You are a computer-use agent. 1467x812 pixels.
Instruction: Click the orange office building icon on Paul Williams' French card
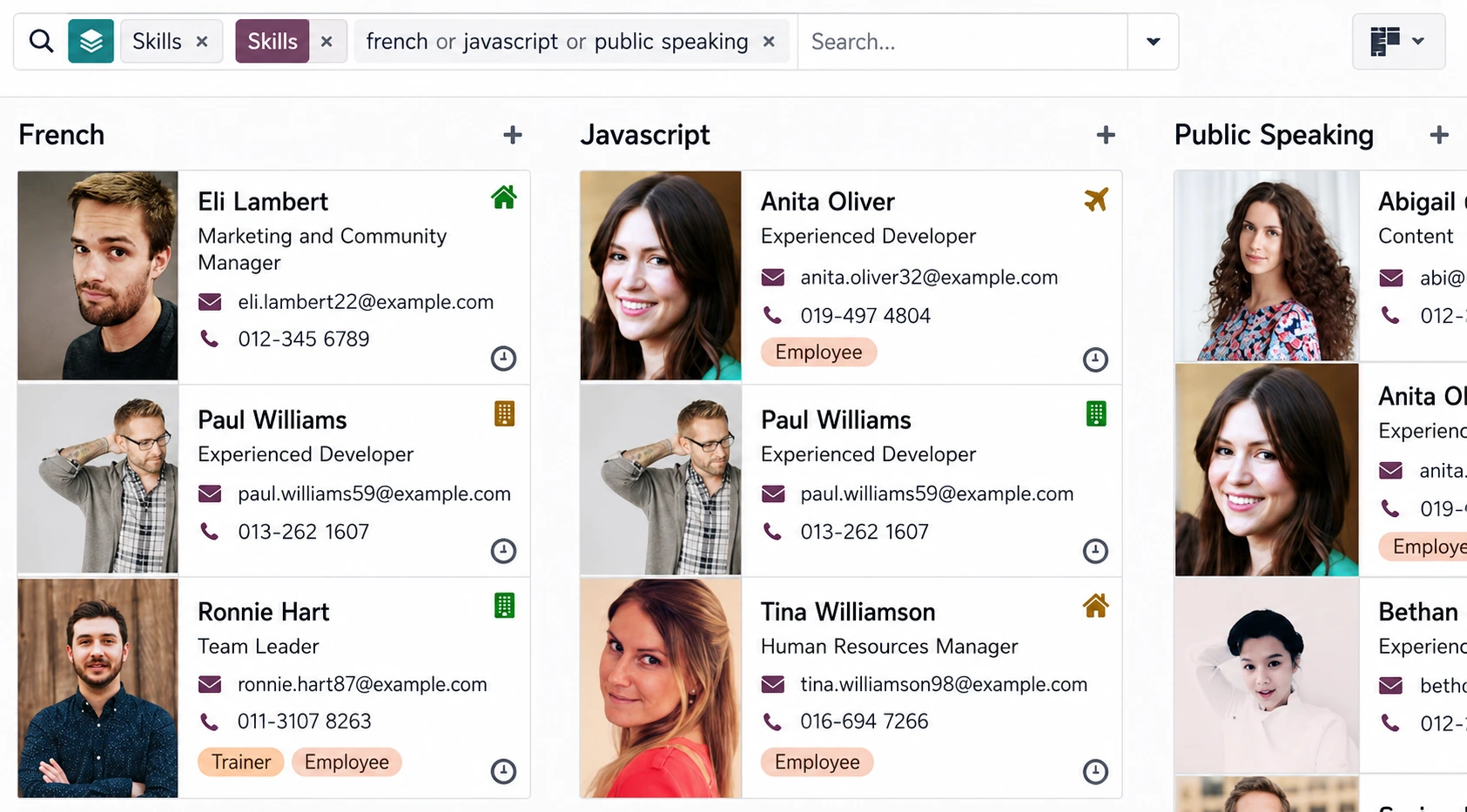[x=504, y=413]
